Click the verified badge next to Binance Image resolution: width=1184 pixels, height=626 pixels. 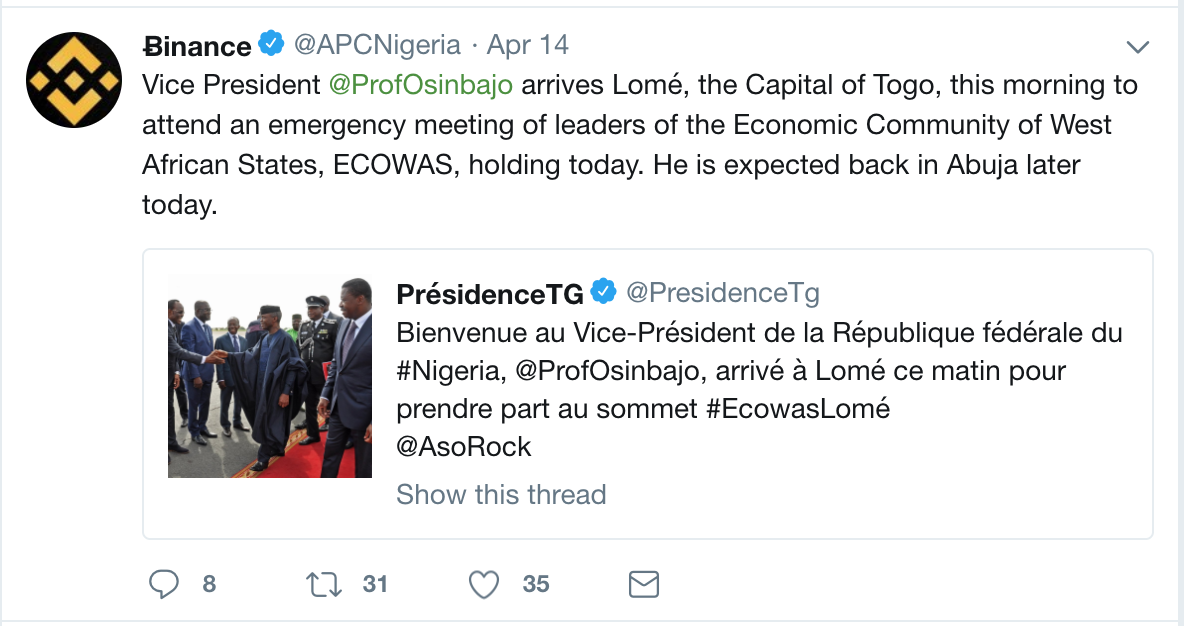point(270,45)
